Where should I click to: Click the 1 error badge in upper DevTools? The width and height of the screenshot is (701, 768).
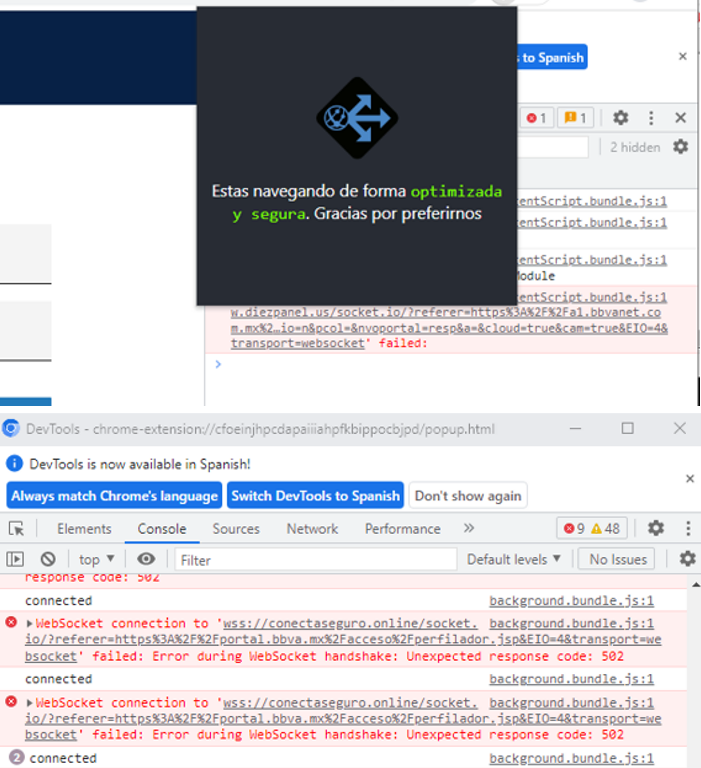pyautogui.click(x=536, y=118)
